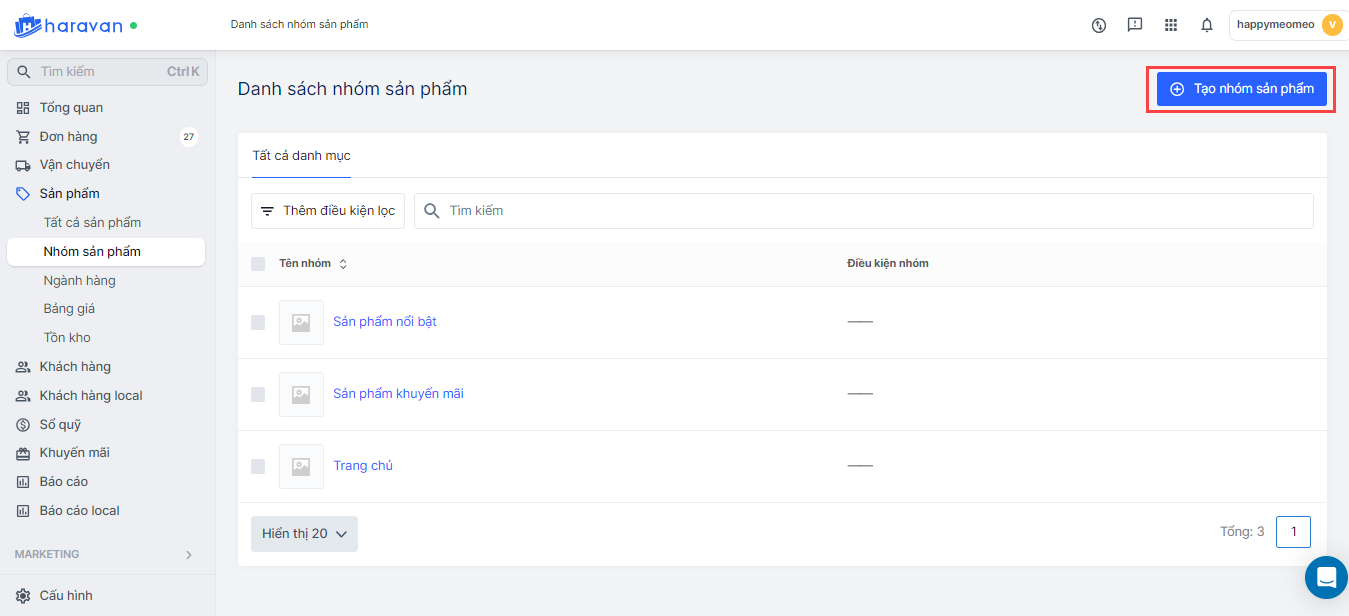Image resolution: width=1349 pixels, height=616 pixels.
Task: Go to Ngành hàng in sidebar
Action: (x=80, y=280)
